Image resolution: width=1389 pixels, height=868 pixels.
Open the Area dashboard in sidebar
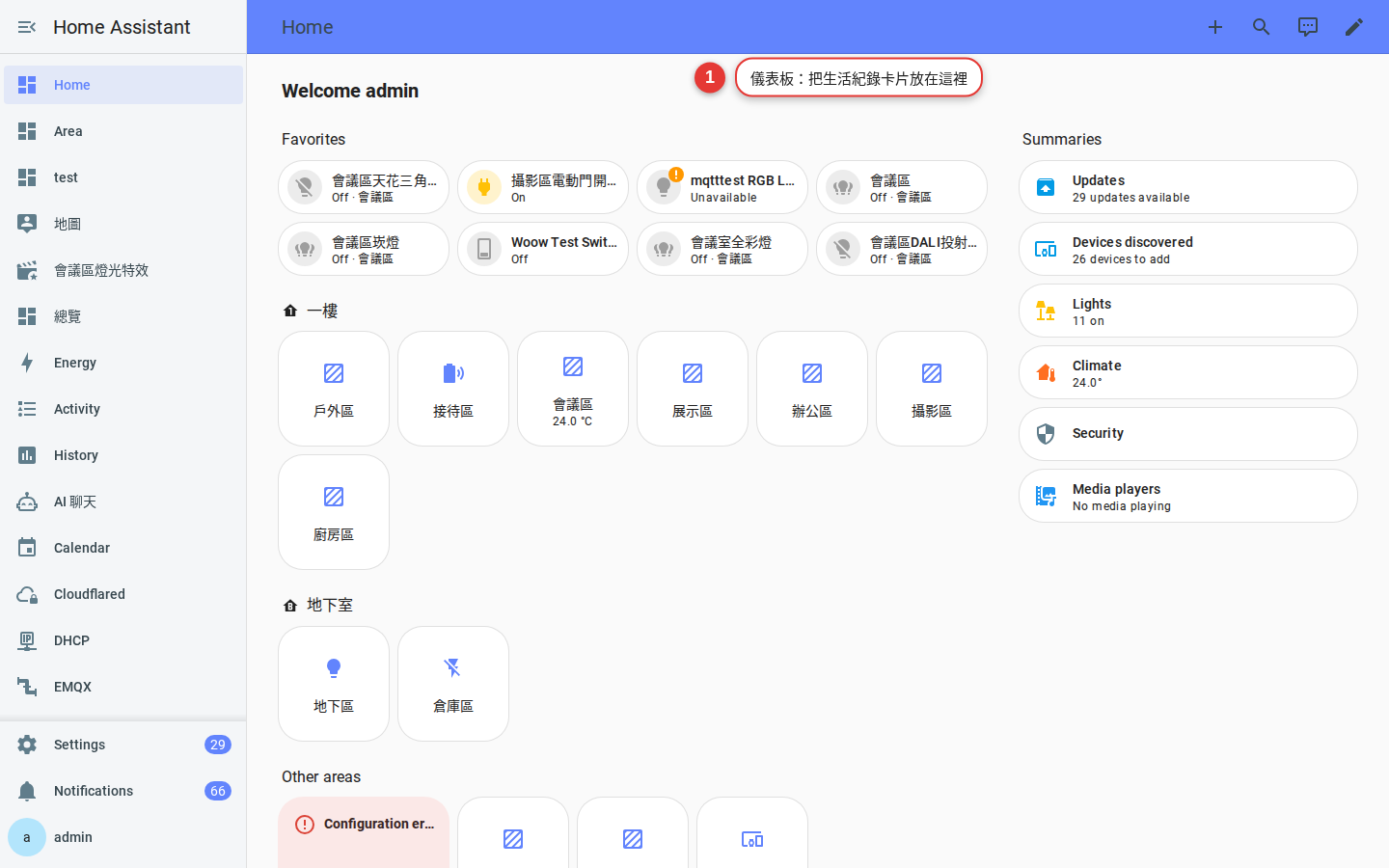[123, 131]
